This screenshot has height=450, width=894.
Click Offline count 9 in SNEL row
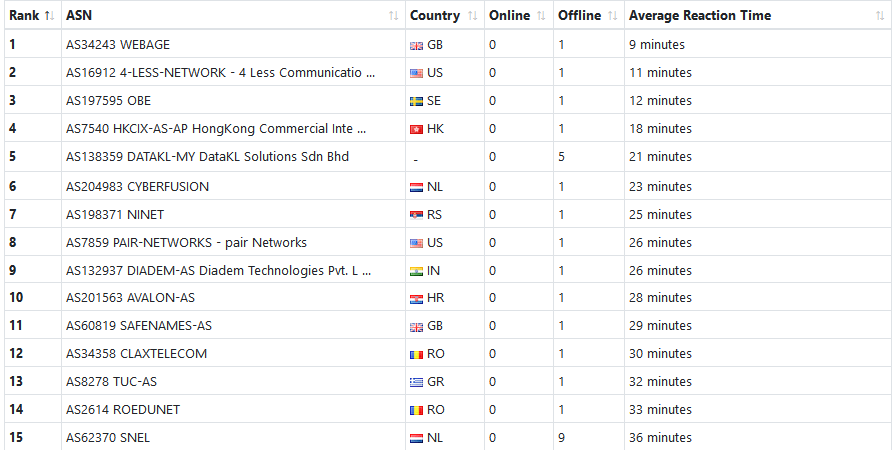[x=562, y=437]
